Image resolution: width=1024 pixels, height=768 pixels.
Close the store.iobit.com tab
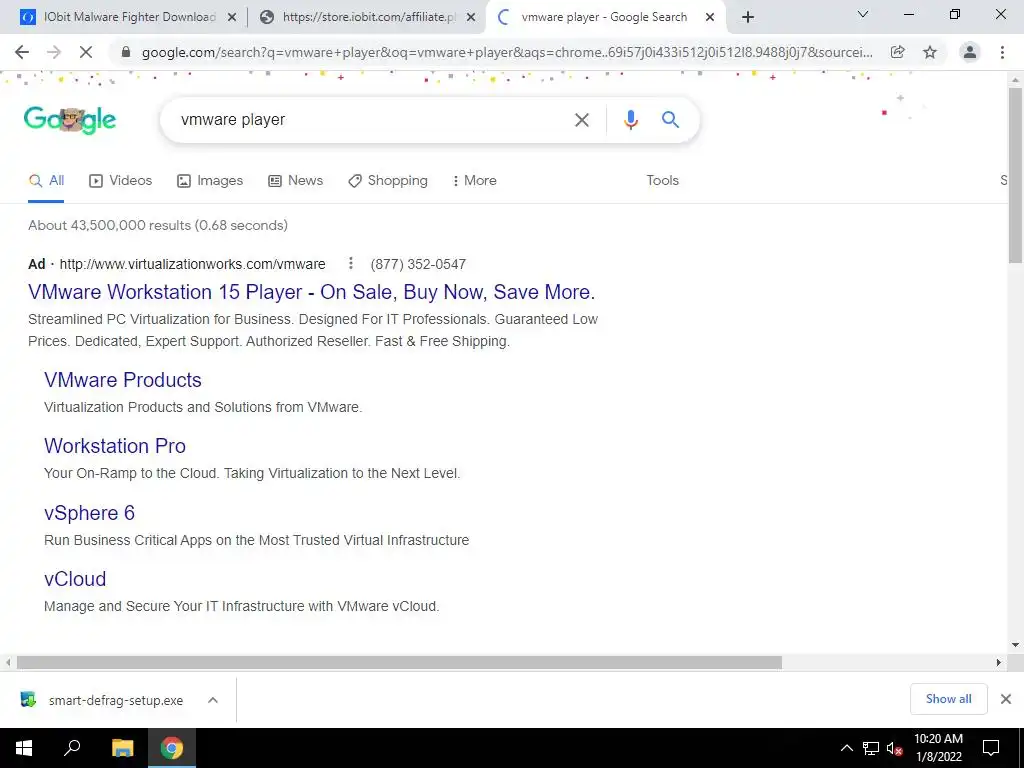[471, 18]
